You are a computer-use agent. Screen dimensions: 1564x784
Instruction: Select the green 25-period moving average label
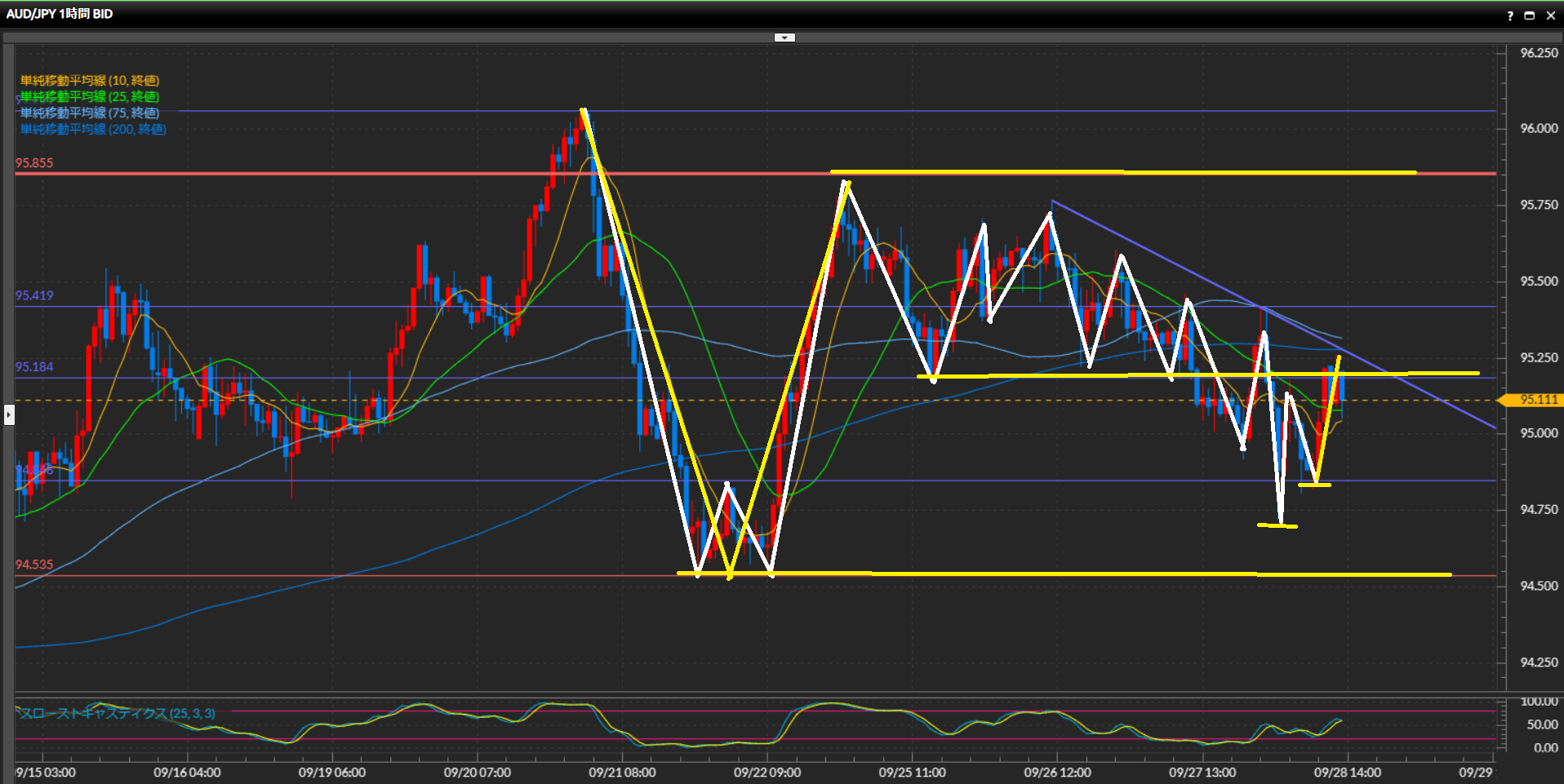coord(90,97)
